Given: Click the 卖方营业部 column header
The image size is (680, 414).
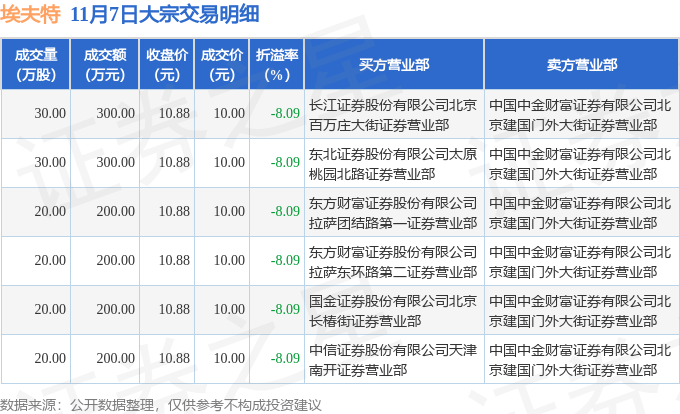Looking at the screenshot, I should click(582, 64).
